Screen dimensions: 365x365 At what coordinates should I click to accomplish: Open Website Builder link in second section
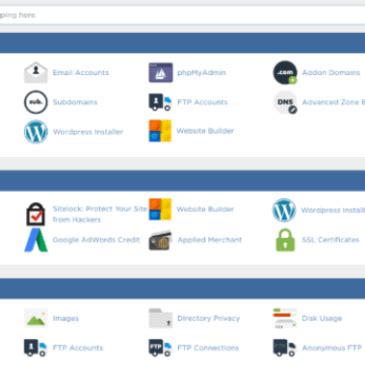205,209
